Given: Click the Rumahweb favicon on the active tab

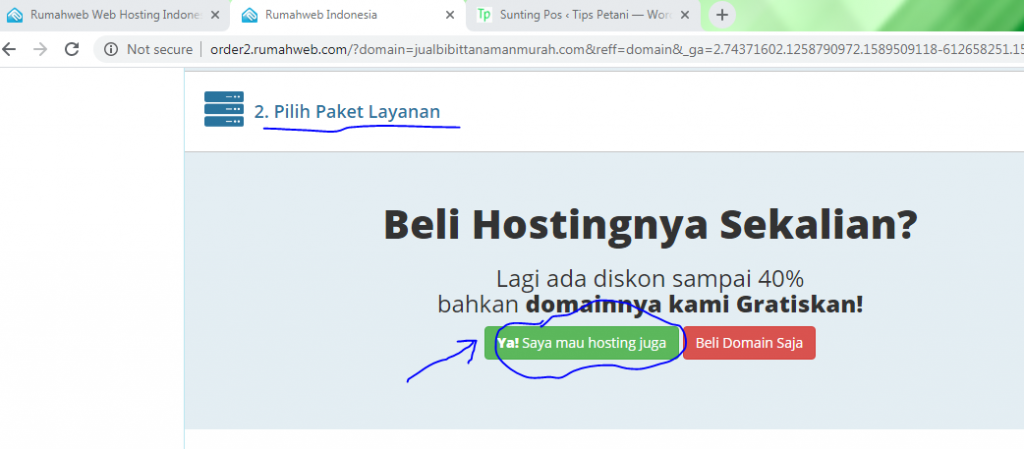Looking at the screenshot, I should tap(249, 15).
